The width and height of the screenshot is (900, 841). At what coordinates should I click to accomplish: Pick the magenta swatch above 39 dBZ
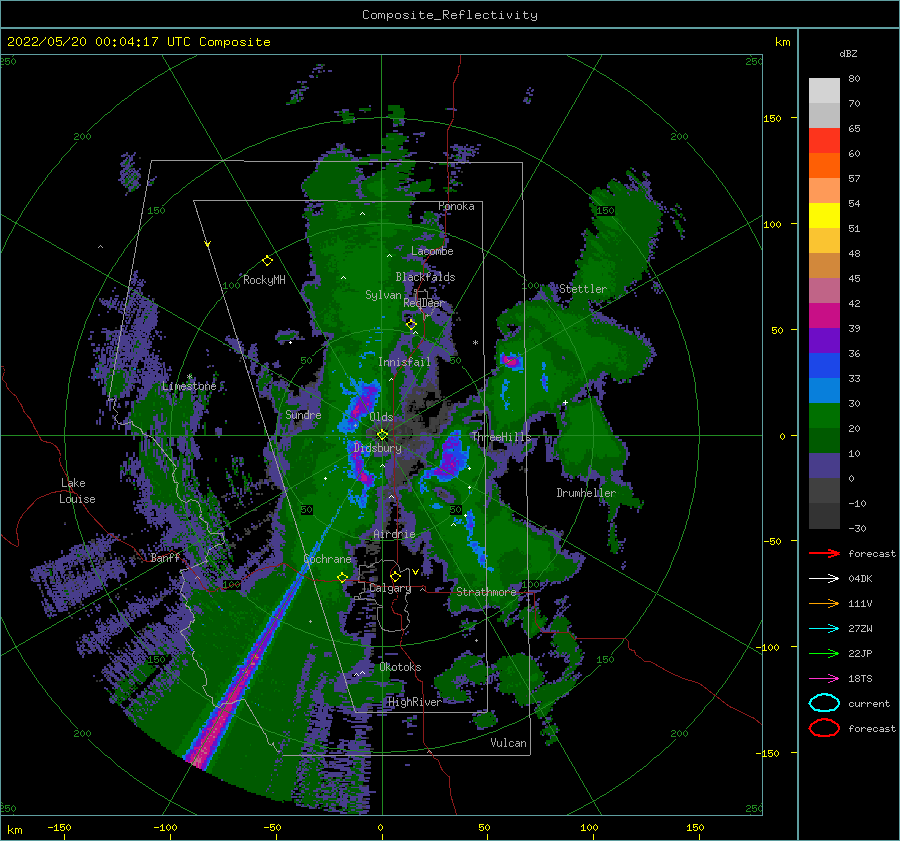[x=824, y=316]
